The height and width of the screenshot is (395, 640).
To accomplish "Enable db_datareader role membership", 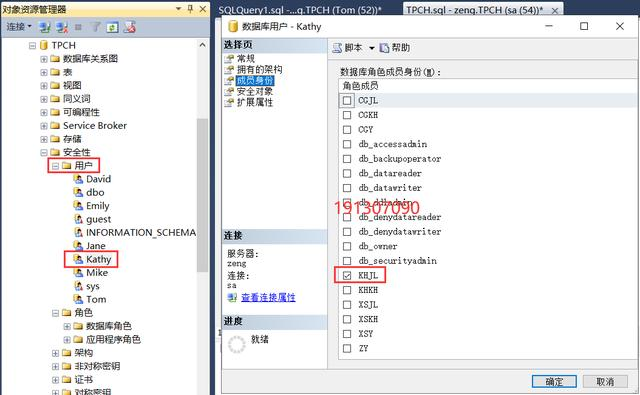I will (x=347, y=173).
